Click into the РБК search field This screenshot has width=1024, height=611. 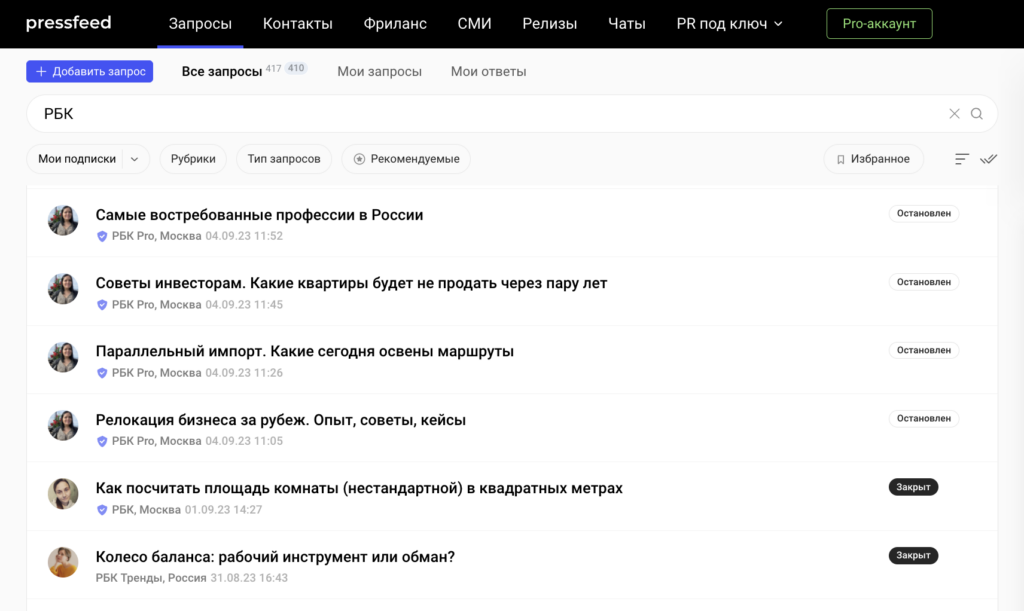coord(480,114)
